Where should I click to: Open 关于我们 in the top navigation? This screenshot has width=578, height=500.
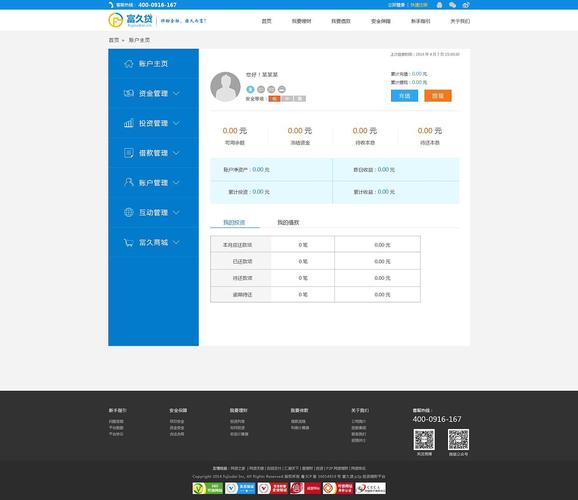point(460,21)
